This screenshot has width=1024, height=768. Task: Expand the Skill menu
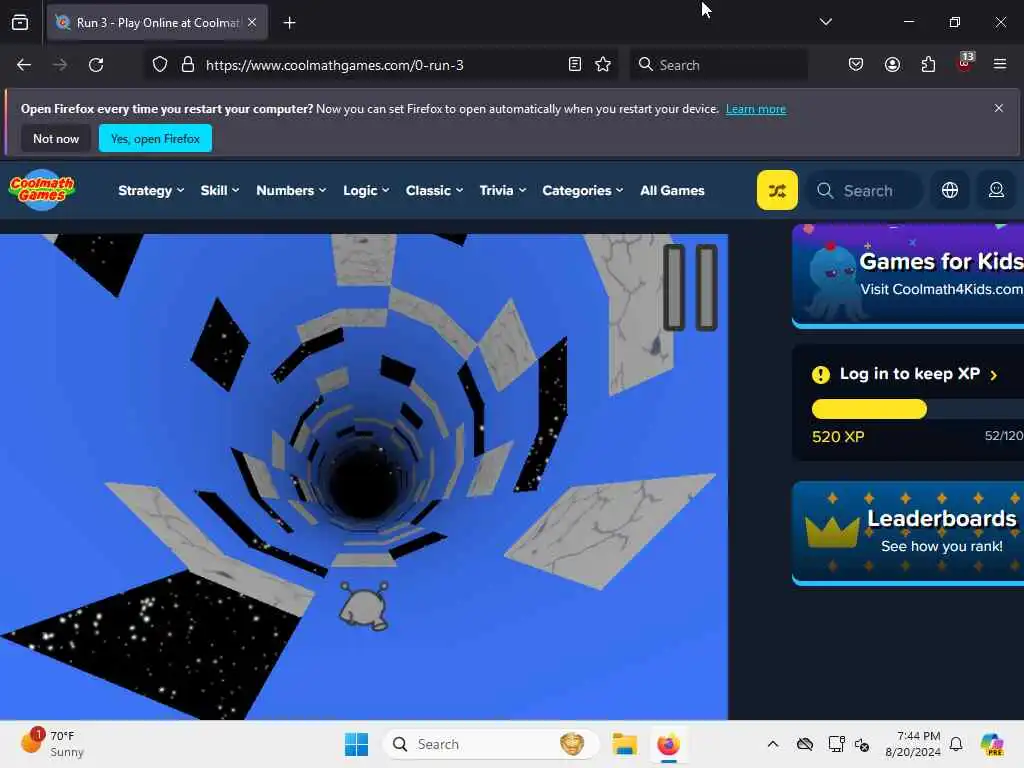coord(220,190)
